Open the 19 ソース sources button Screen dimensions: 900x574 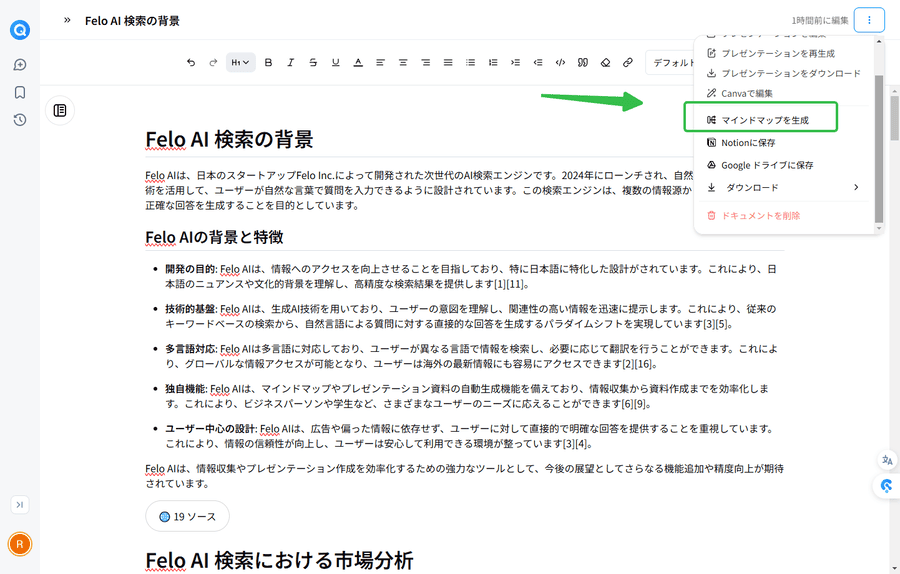click(x=188, y=516)
